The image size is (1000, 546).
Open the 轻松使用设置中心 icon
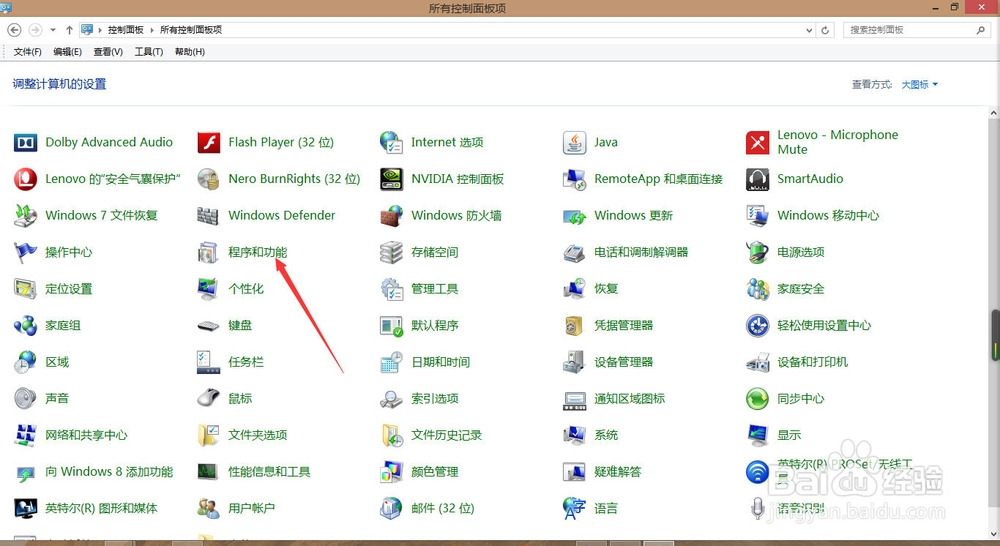tap(757, 326)
